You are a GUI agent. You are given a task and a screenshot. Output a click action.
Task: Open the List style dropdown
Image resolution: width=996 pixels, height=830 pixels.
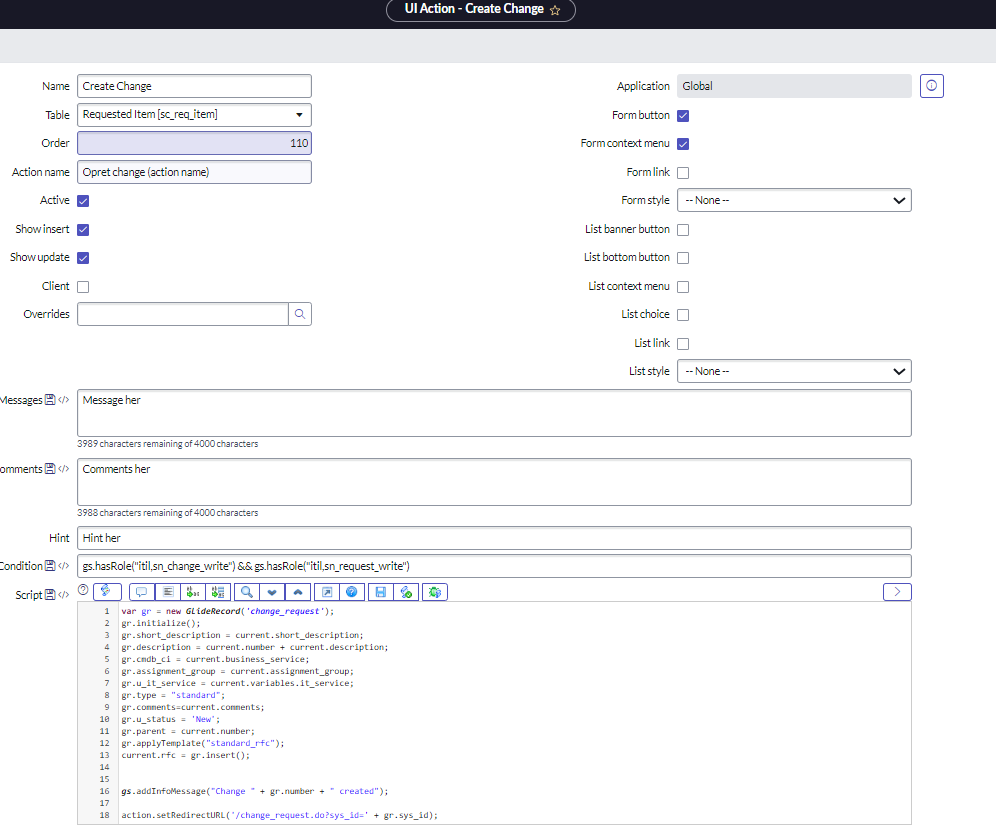[794, 371]
